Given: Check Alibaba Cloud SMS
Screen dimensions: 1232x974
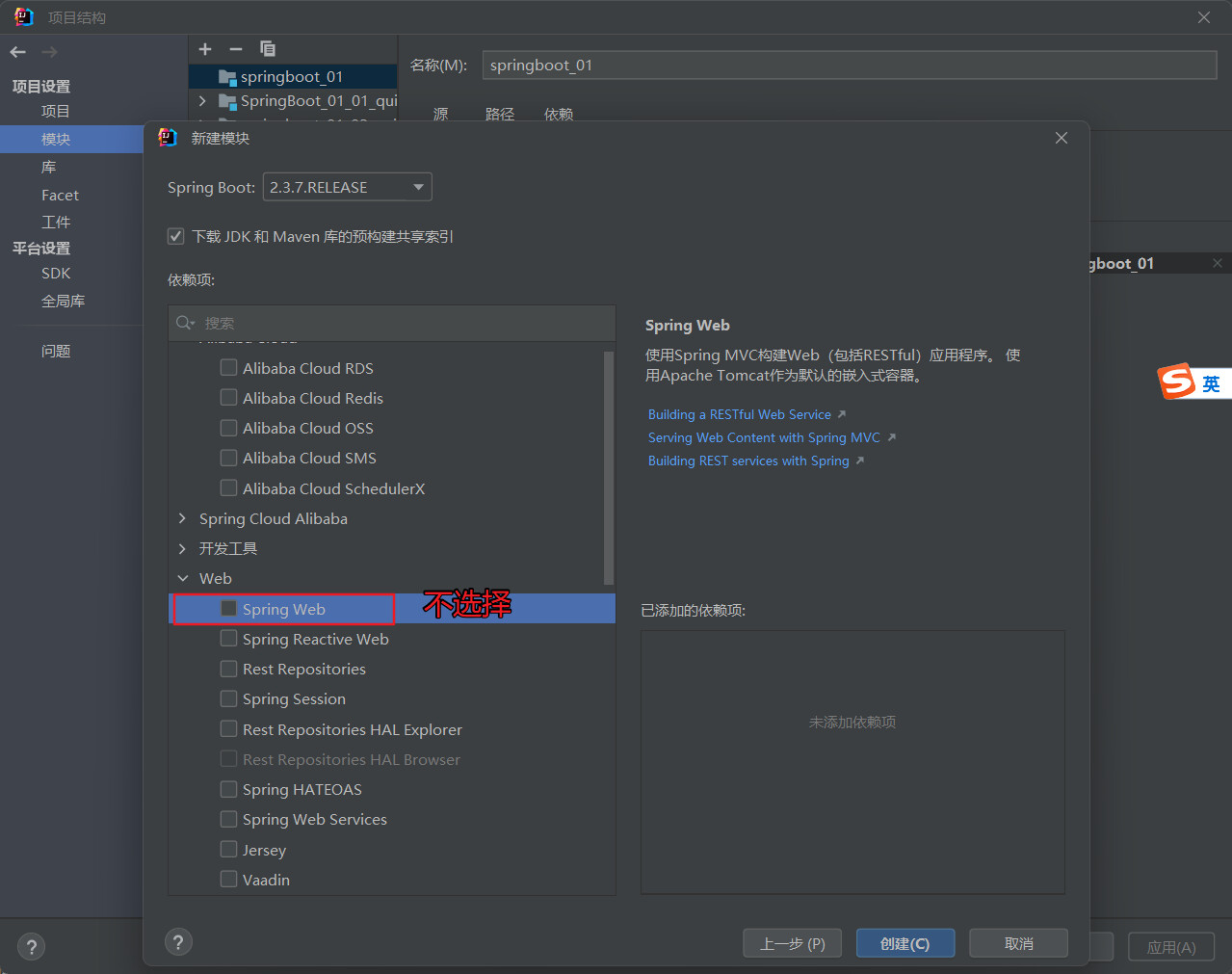Looking at the screenshot, I should point(228,457).
